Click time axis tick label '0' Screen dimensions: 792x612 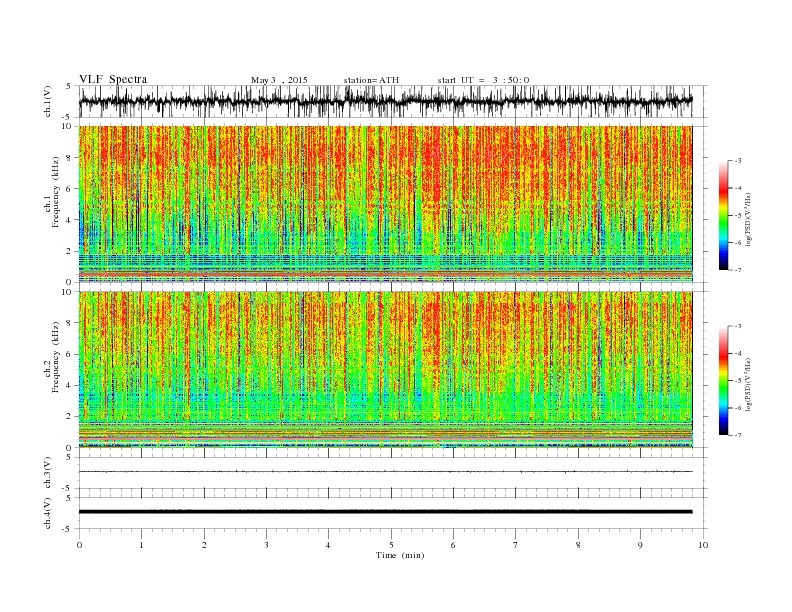[x=79, y=545]
